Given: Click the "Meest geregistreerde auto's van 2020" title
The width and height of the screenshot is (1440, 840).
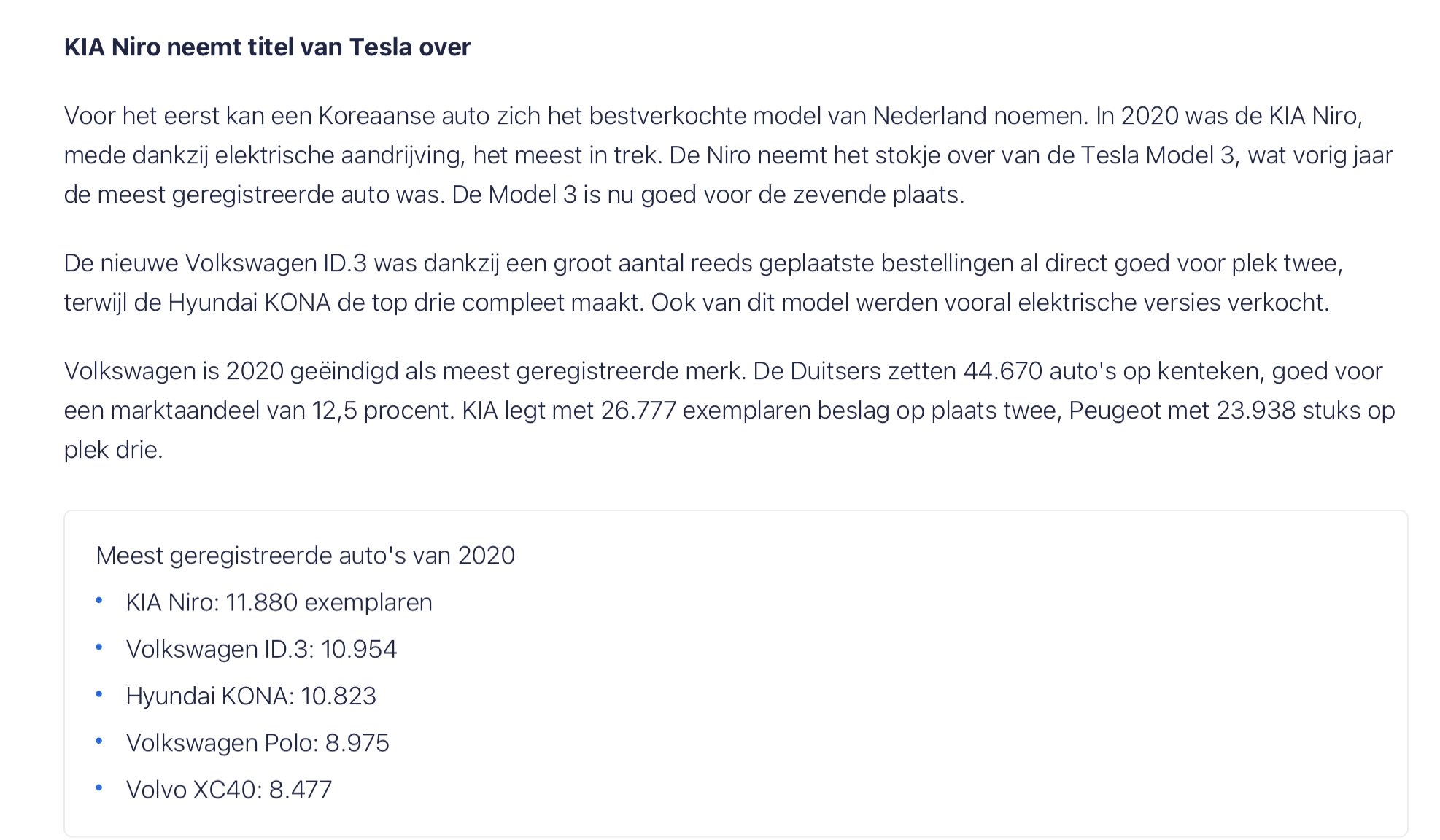Looking at the screenshot, I should [305, 556].
